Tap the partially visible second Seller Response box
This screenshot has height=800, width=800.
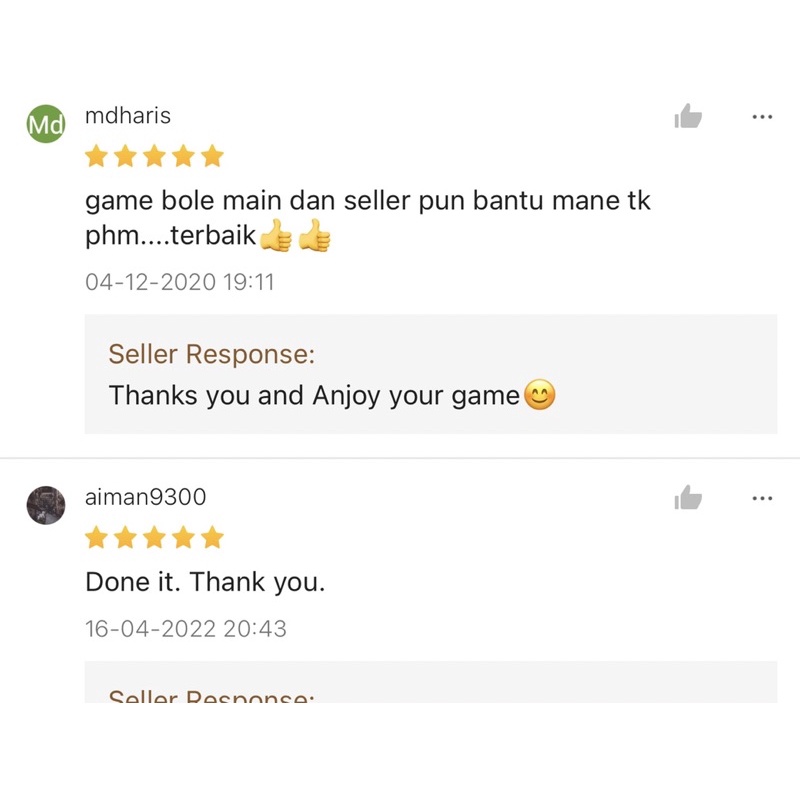pos(431,682)
